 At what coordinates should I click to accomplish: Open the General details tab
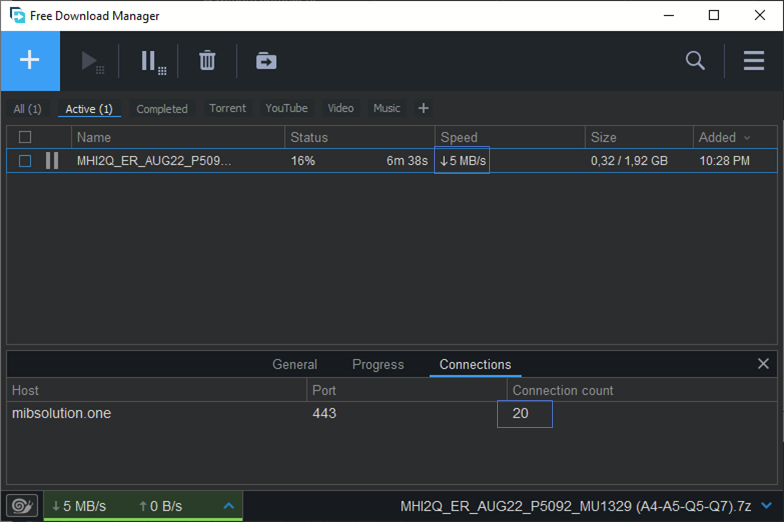[x=294, y=364]
